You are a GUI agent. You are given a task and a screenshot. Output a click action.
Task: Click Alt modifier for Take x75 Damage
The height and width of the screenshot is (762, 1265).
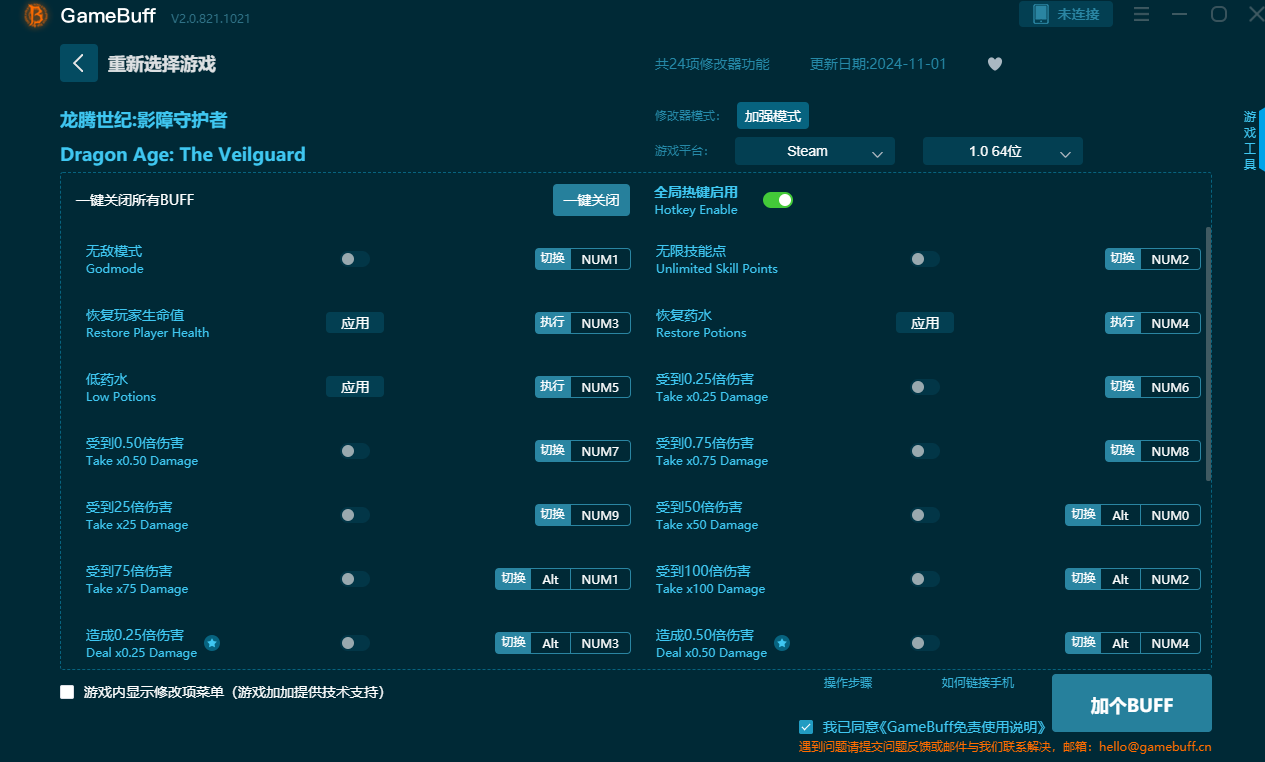[x=550, y=579]
